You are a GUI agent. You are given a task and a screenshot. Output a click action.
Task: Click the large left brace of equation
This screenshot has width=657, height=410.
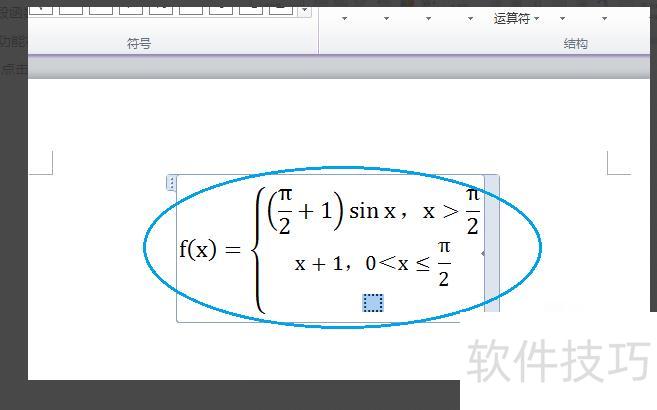click(258, 250)
